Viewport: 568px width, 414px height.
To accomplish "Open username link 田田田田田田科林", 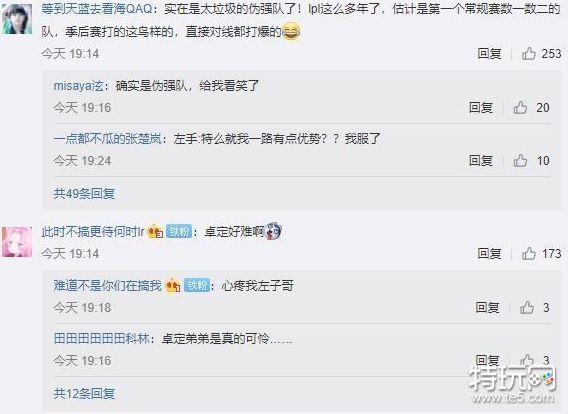I will pyautogui.click(x=102, y=339).
